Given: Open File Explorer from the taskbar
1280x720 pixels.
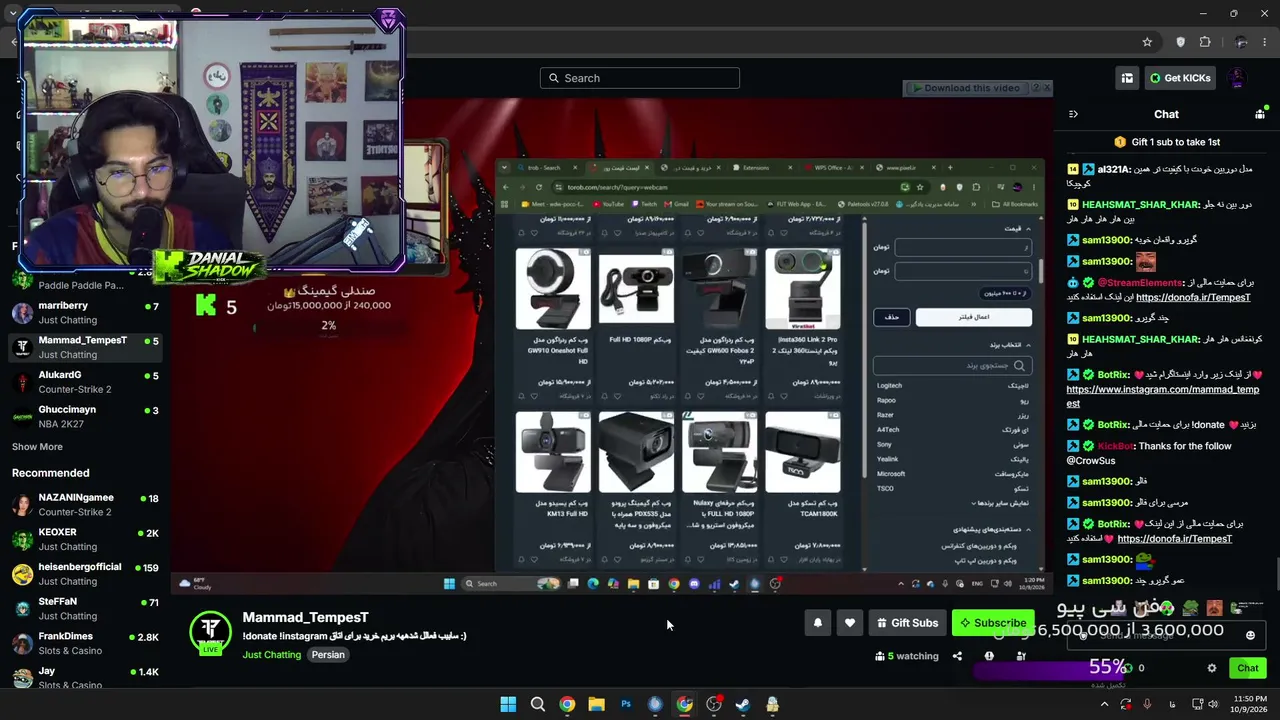Looking at the screenshot, I should pyautogui.click(x=596, y=704).
